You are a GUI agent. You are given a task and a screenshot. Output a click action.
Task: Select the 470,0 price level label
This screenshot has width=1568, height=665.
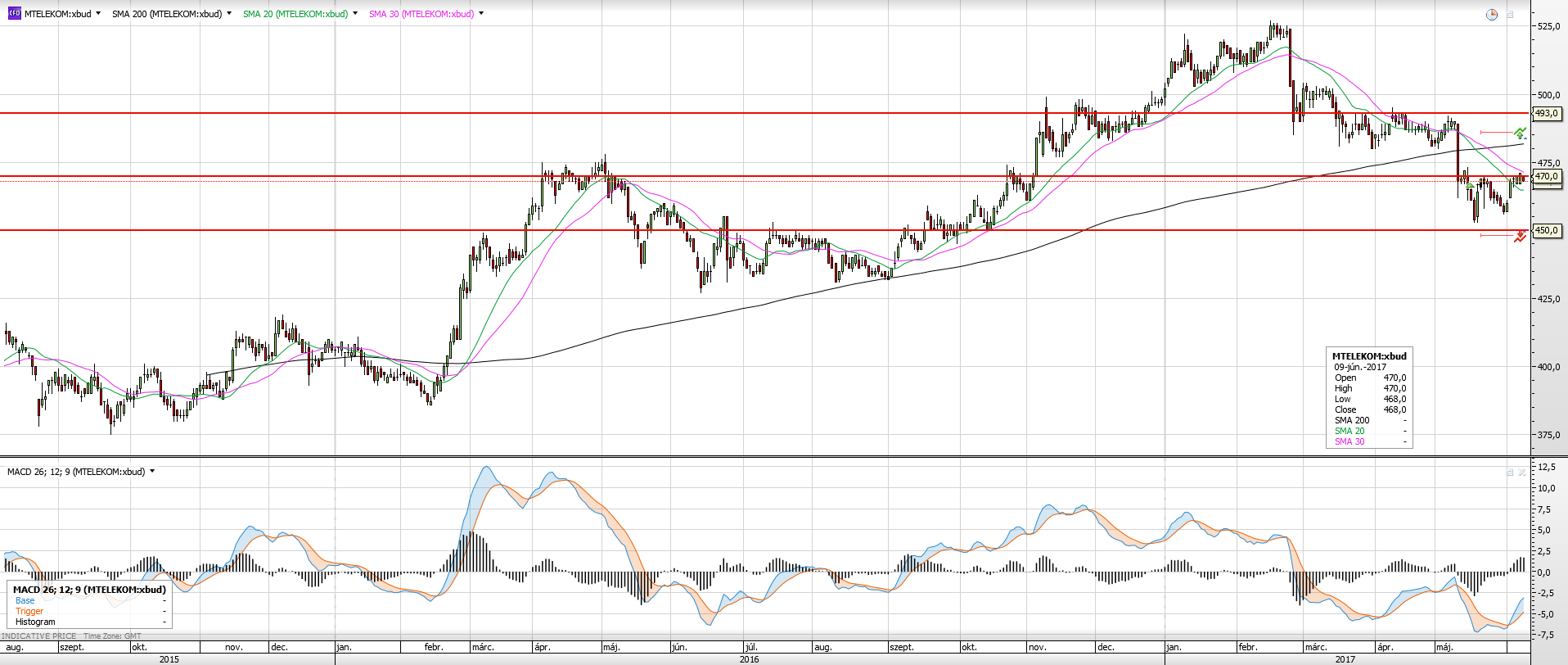click(1546, 176)
